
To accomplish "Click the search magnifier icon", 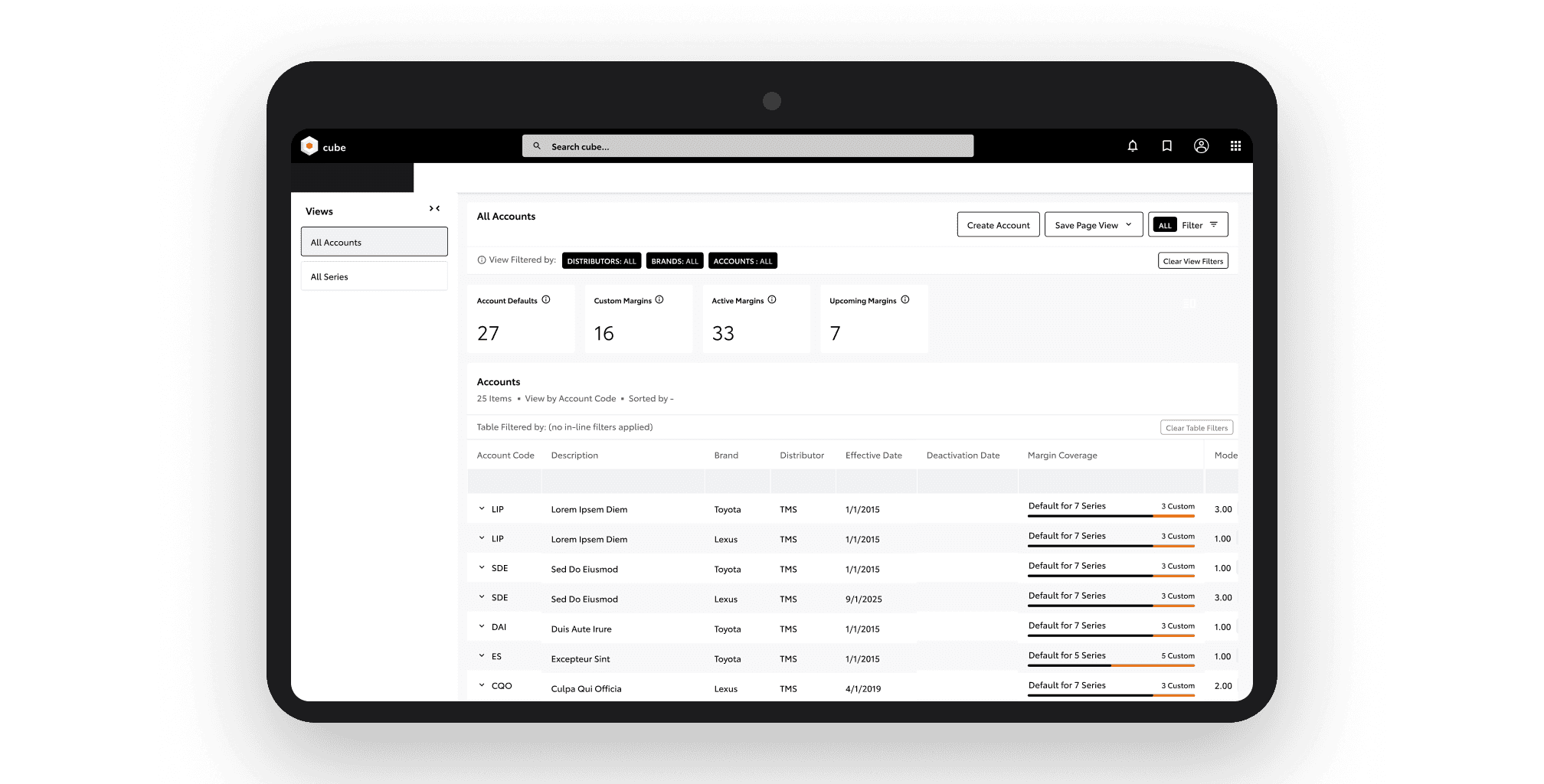I will click(537, 146).
